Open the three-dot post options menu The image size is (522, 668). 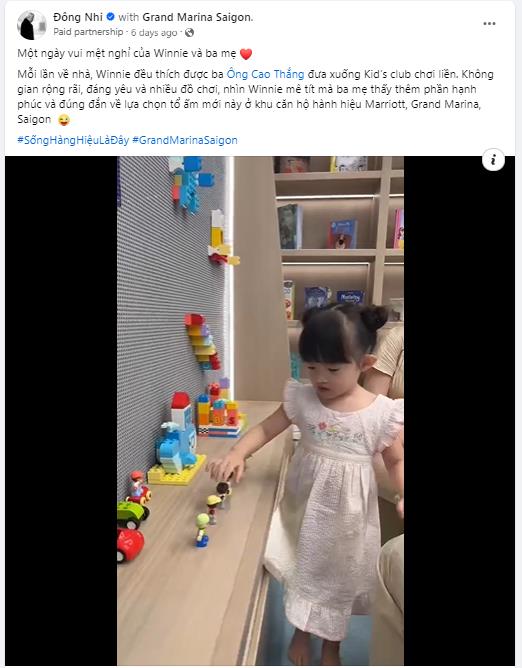[489, 23]
